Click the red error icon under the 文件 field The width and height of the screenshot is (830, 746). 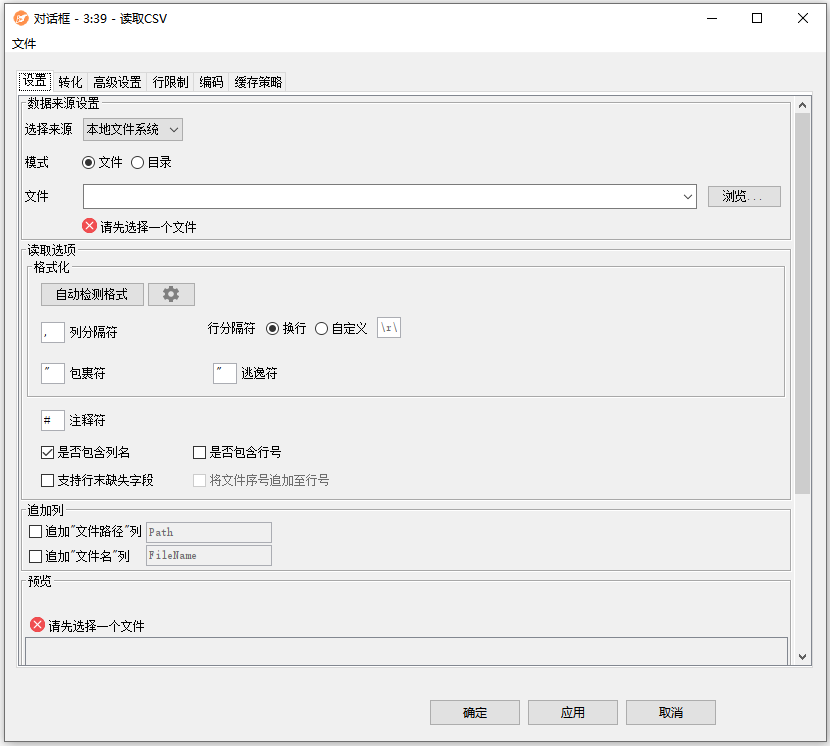(89, 226)
